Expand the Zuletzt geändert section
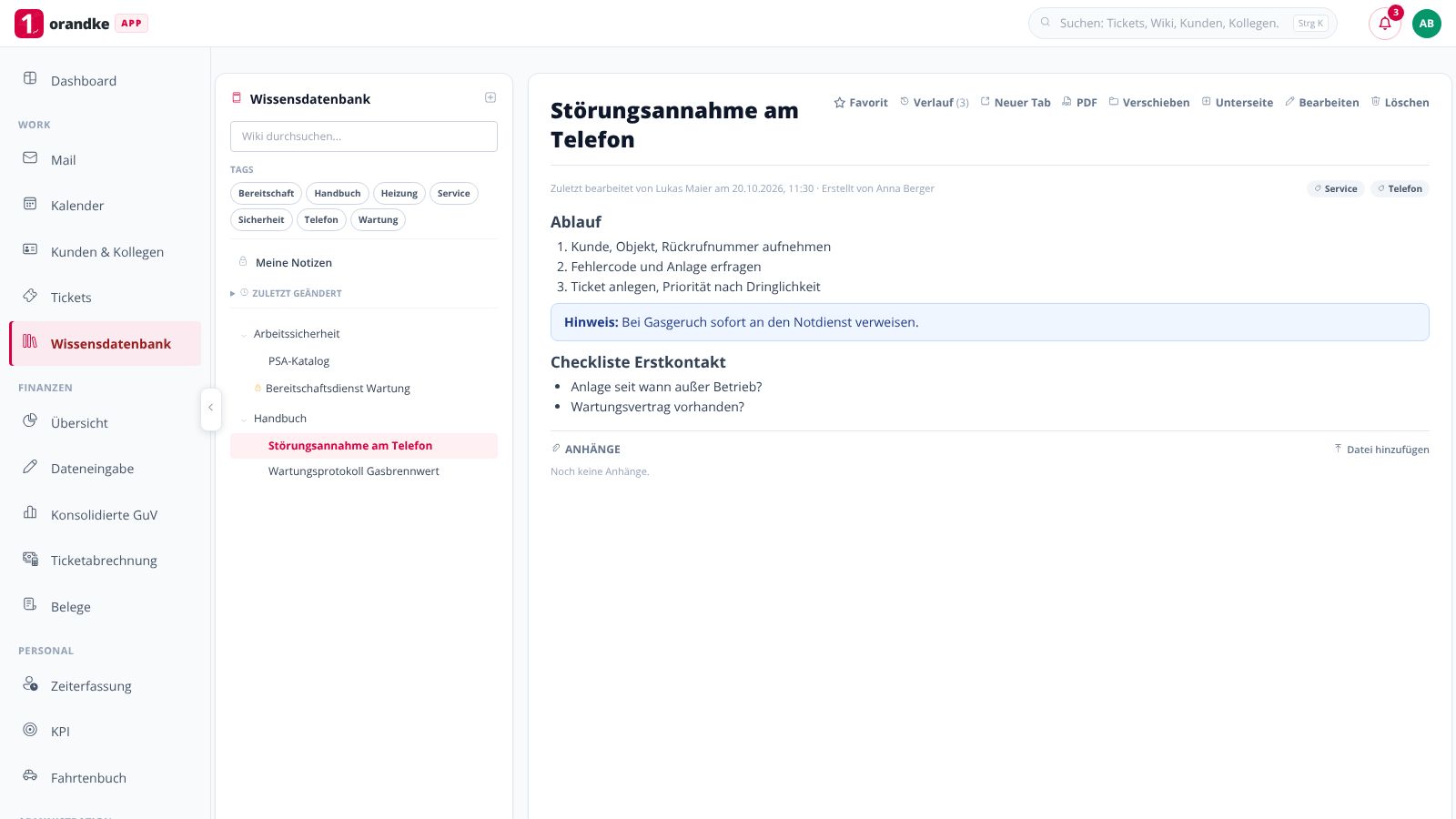 pos(286,293)
